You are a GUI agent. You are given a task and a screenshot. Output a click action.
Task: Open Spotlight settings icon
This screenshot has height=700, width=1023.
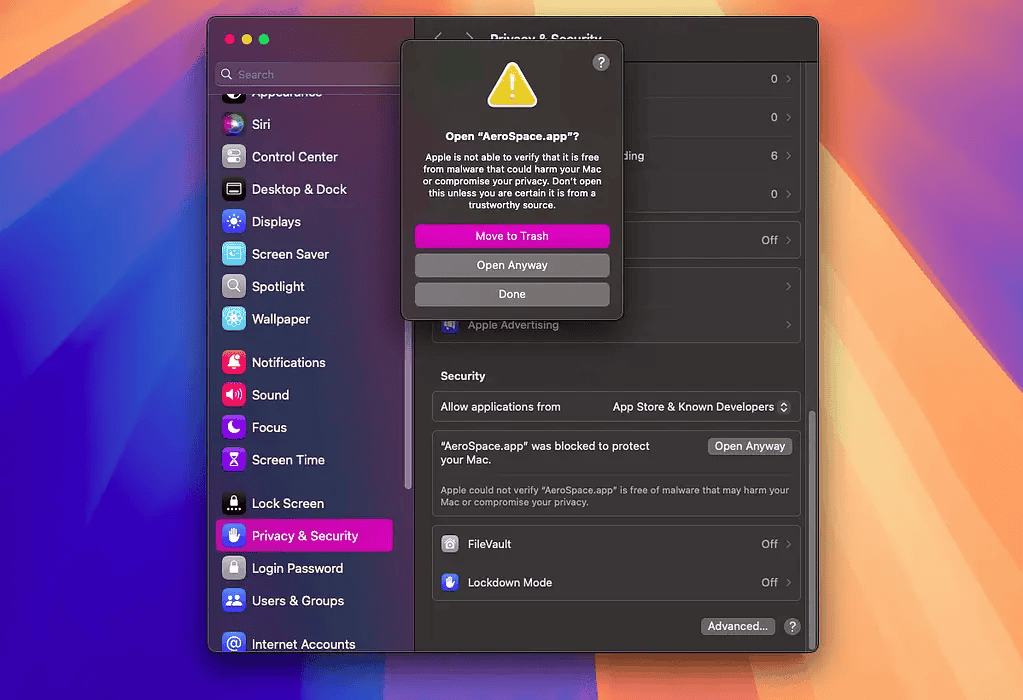(234, 287)
